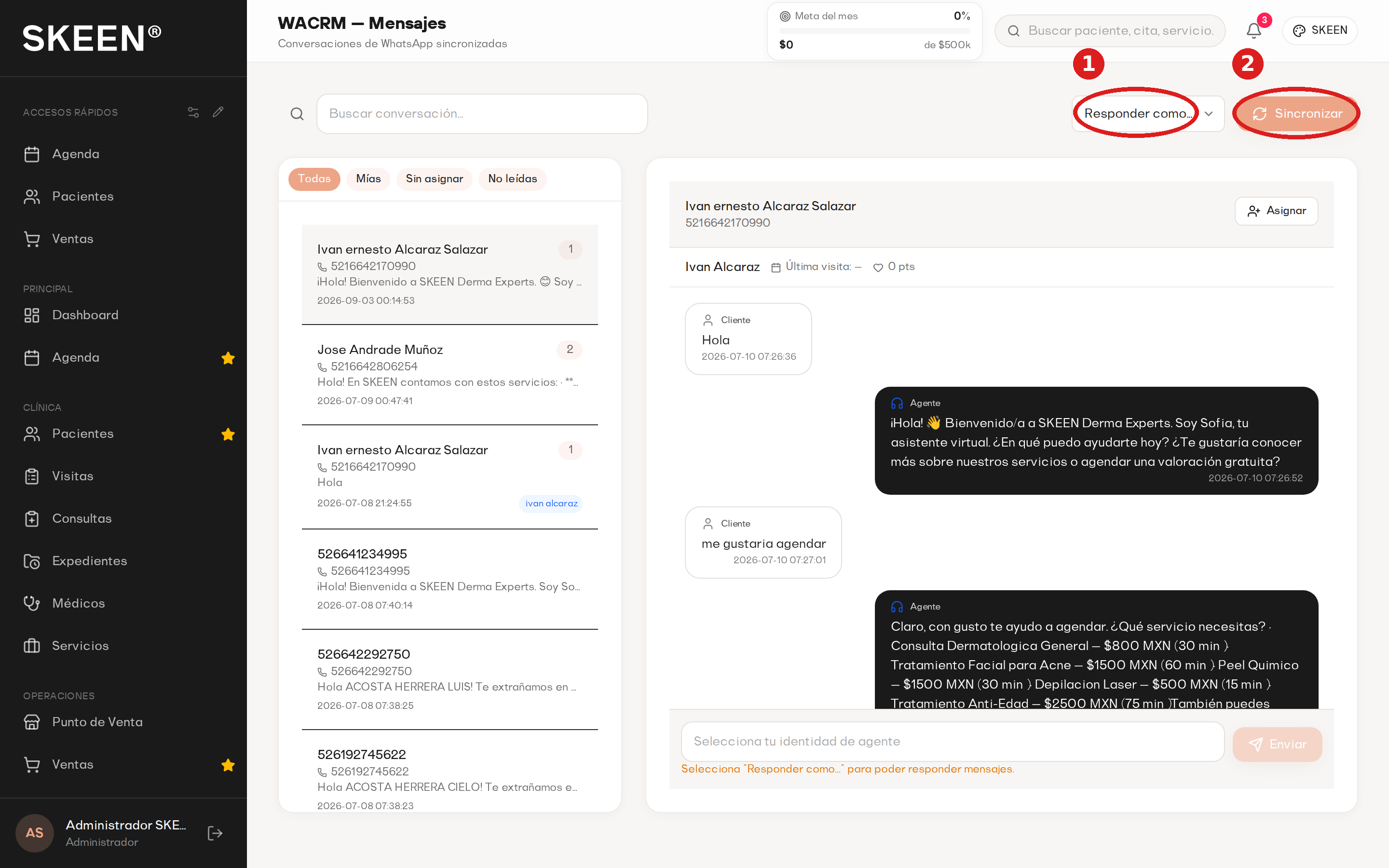Click the Asignar button

(x=1276, y=211)
